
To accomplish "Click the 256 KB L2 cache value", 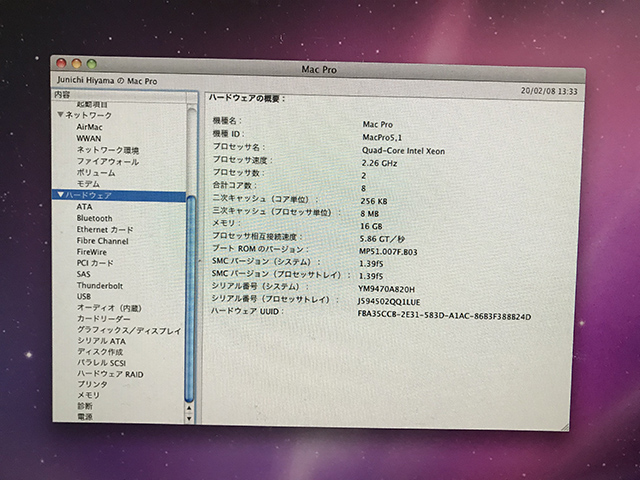I will coord(374,201).
